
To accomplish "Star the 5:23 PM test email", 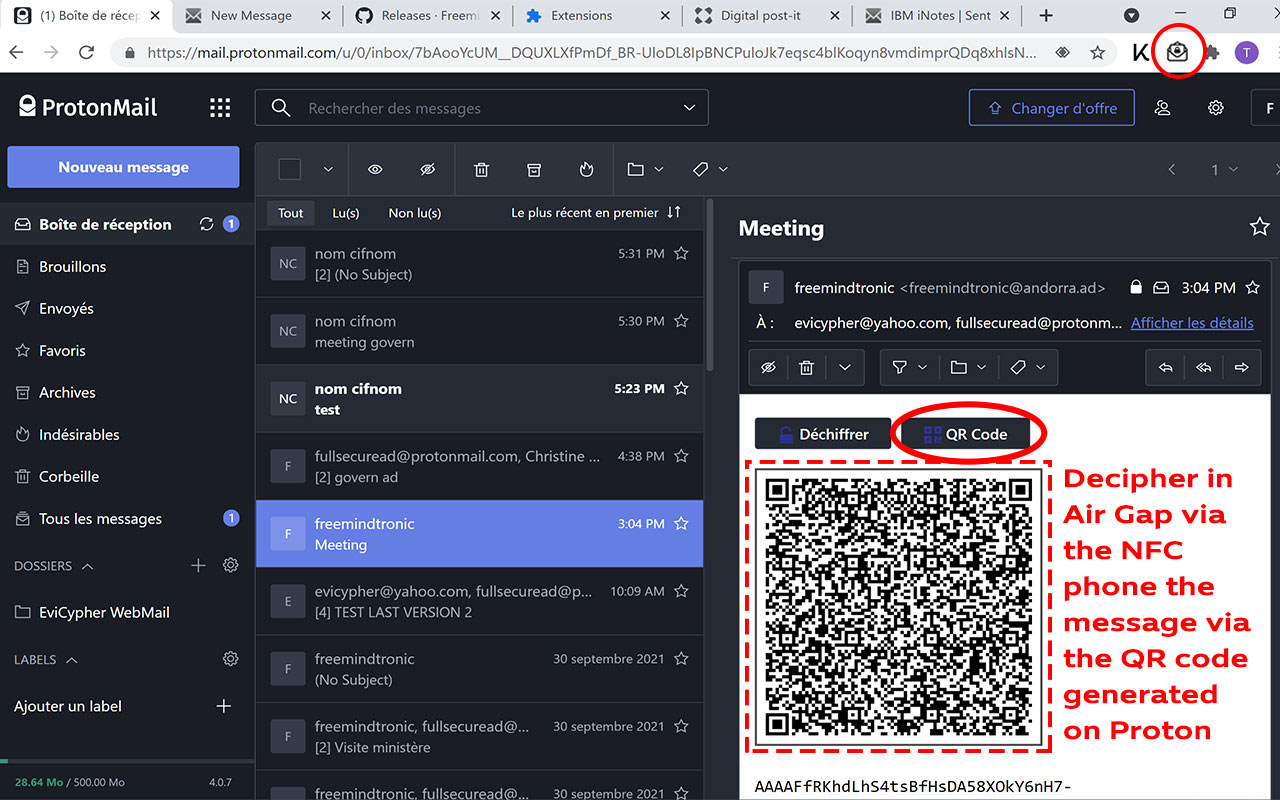I will (681, 388).
